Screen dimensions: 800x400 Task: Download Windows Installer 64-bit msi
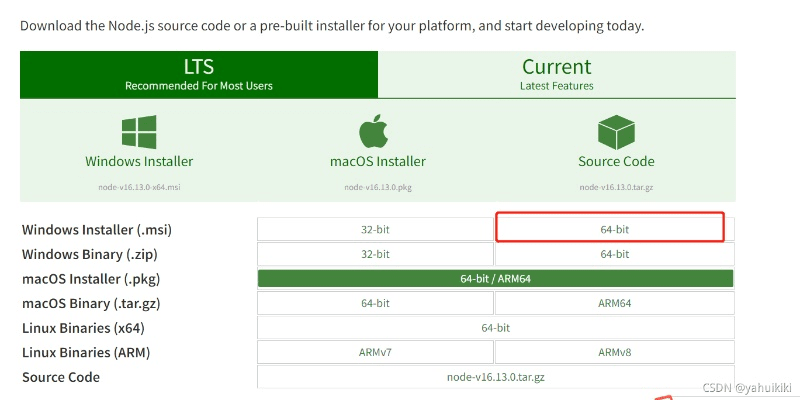click(x=614, y=229)
